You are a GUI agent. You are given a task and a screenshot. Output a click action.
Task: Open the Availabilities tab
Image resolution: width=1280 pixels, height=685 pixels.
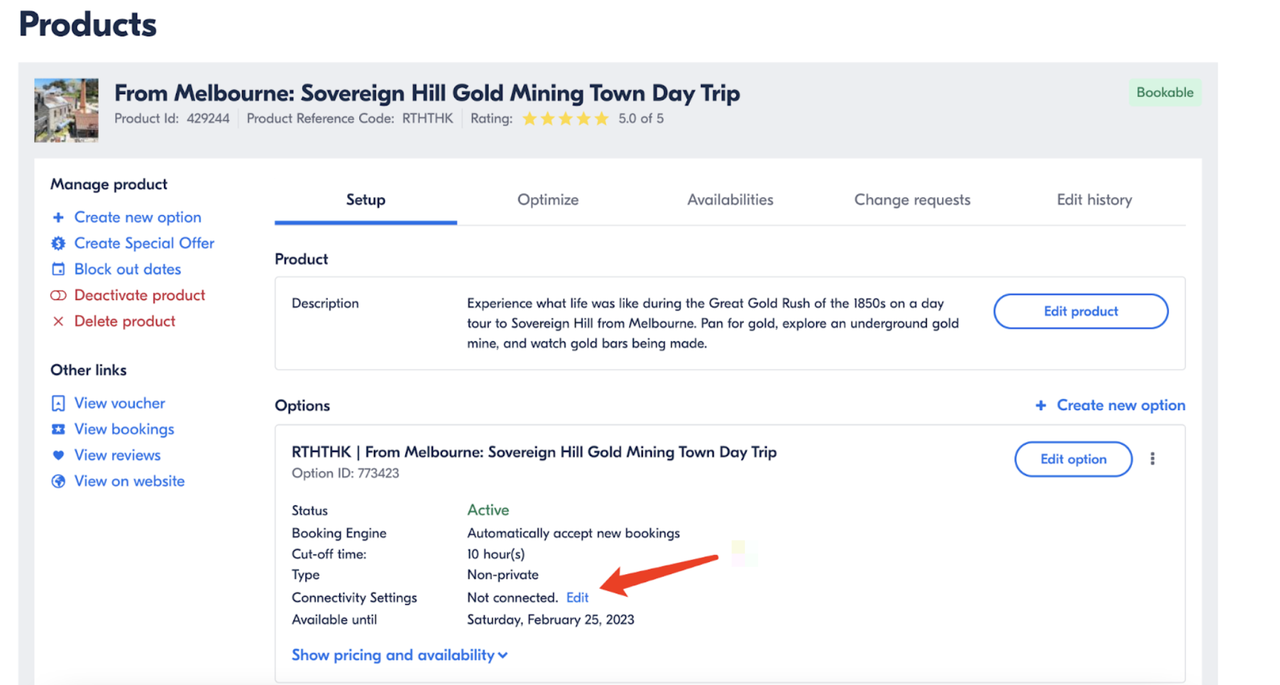(x=730, y=200)
